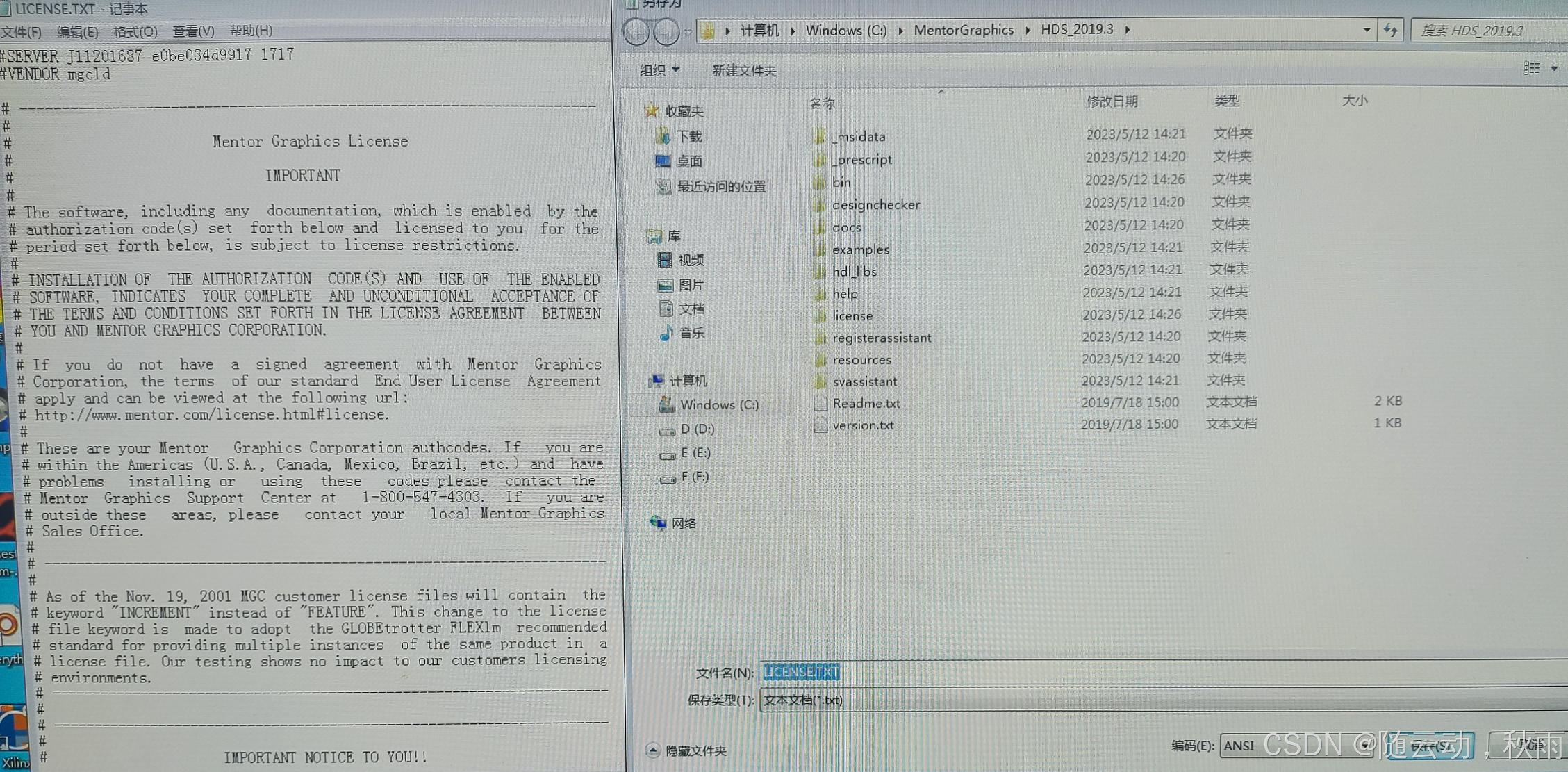Expand the Organize (组织) dropdown
This screenshot has width=1568, height=772.
click(659, 70)
